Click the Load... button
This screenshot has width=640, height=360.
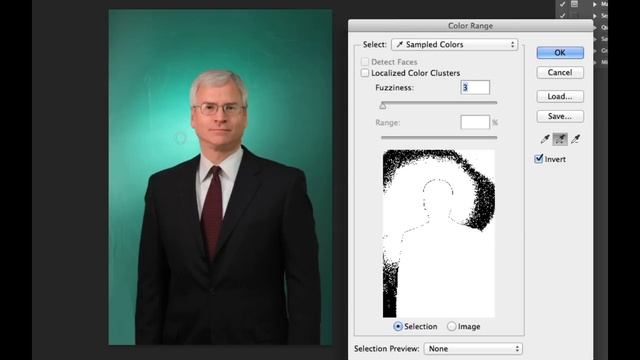click(560, 96)
